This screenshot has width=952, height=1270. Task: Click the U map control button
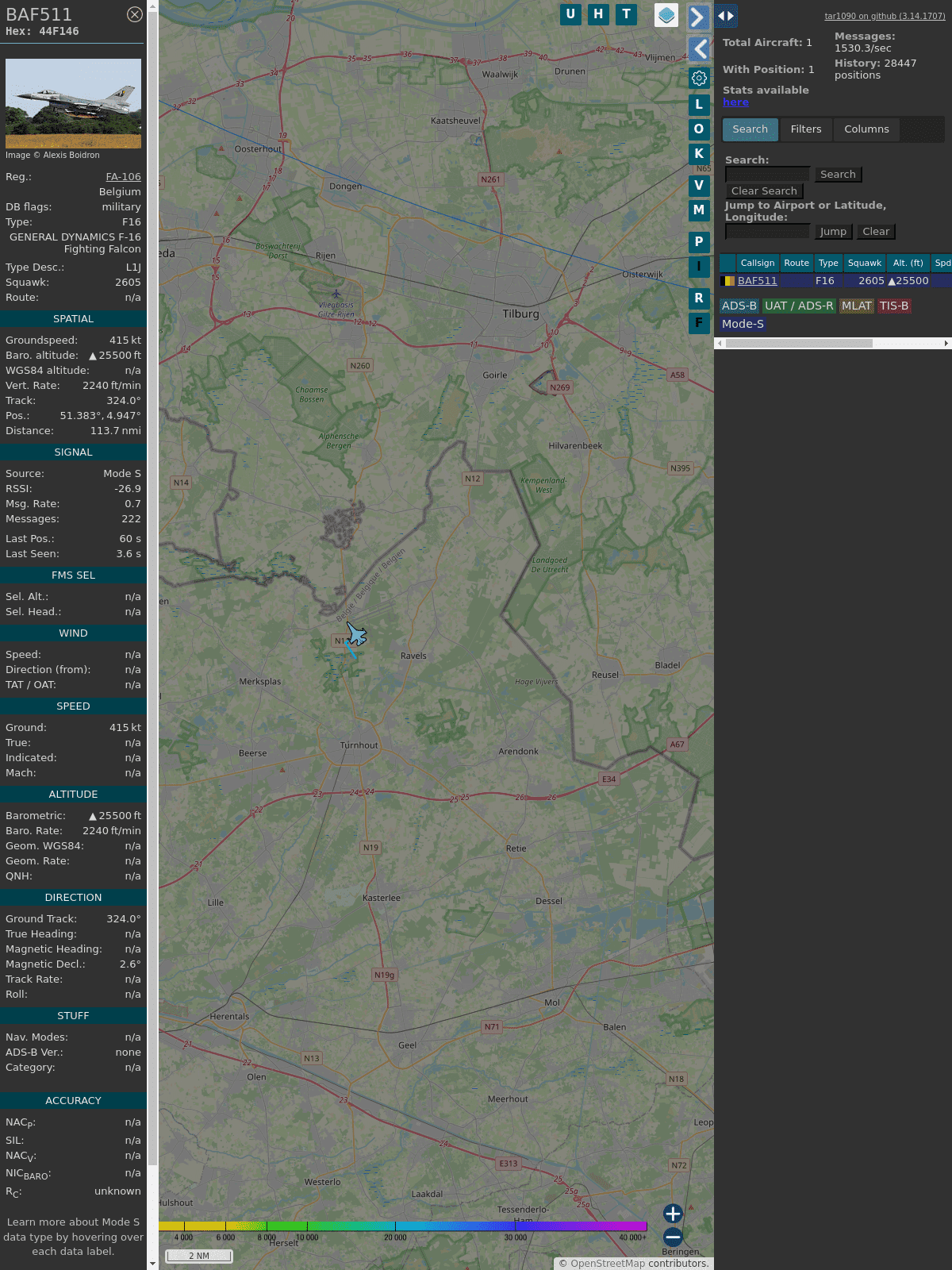point(570,14)
